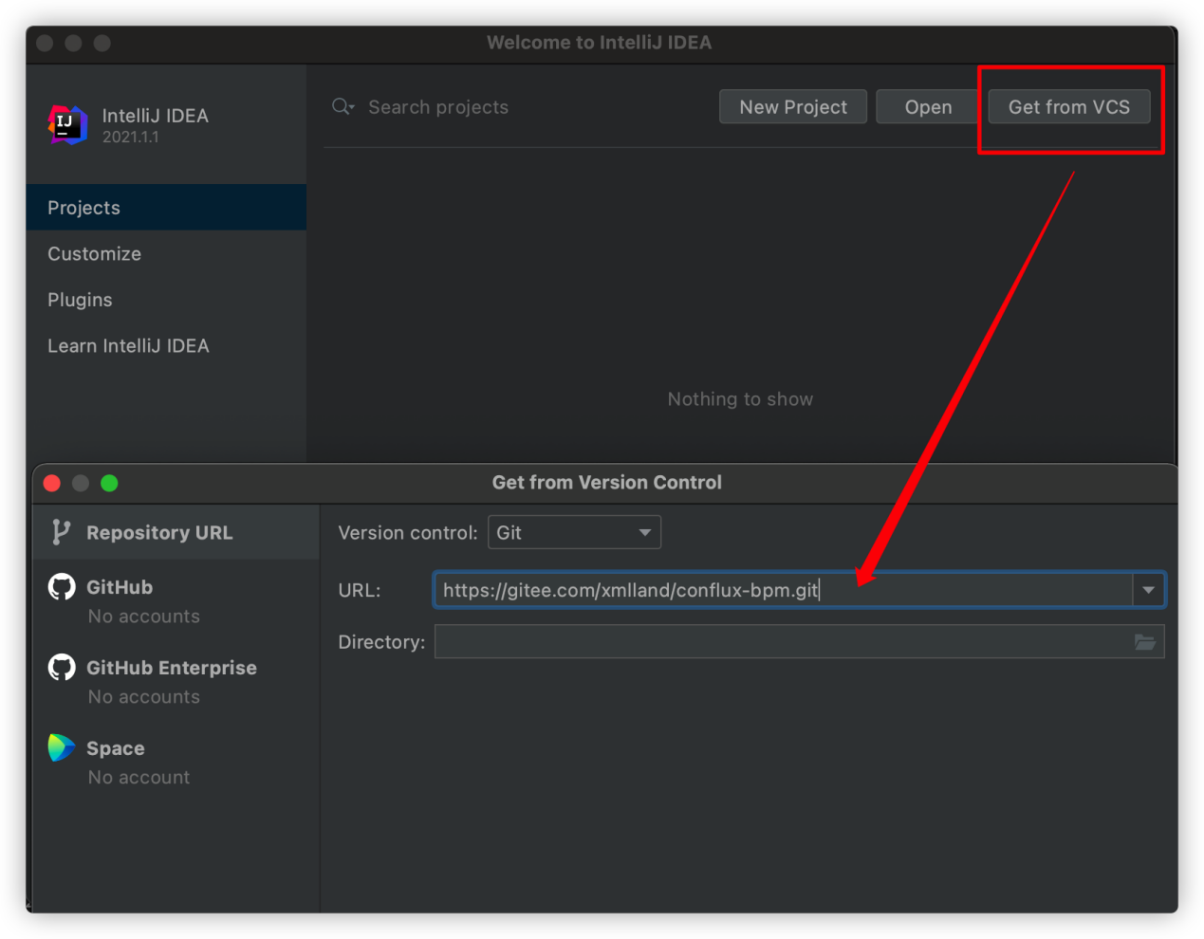1204x939 pixels.
Task: Click the 'URL:' label
Action: (360, 590)
